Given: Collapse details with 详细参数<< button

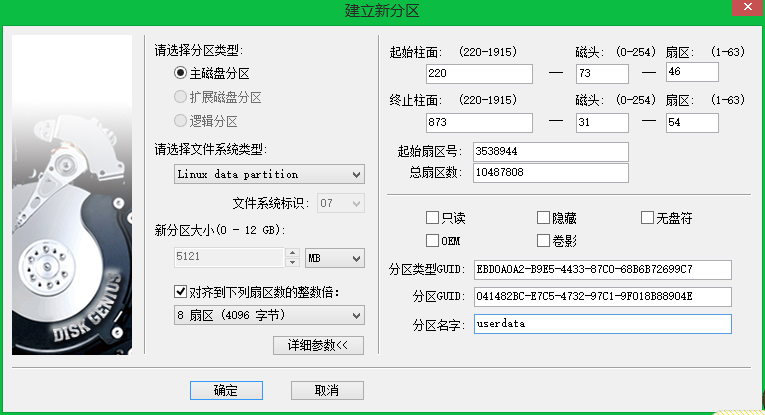Looking at the screenshot, I should point(318,345).
